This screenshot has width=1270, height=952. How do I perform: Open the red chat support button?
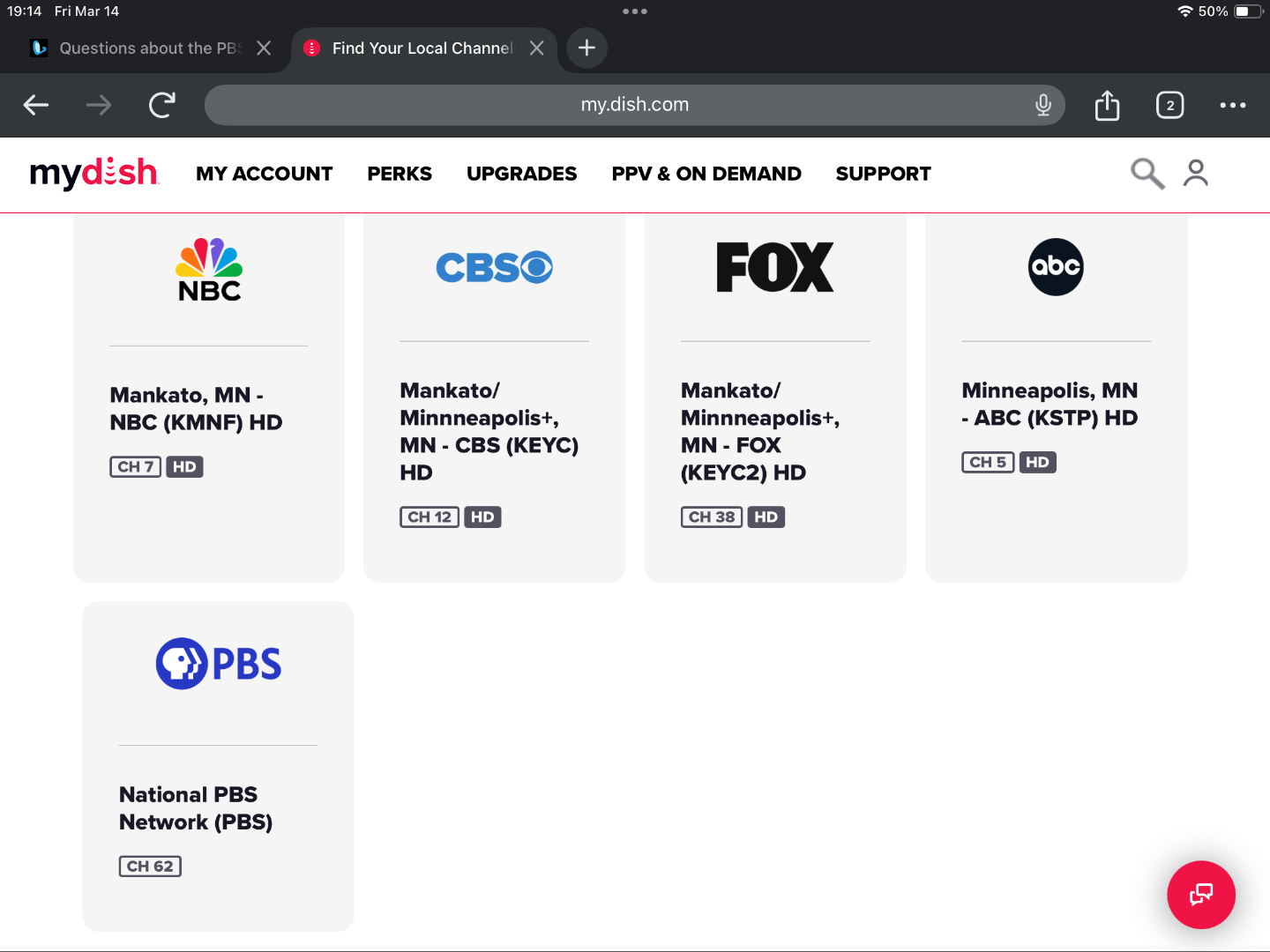tap(1200, 895)
